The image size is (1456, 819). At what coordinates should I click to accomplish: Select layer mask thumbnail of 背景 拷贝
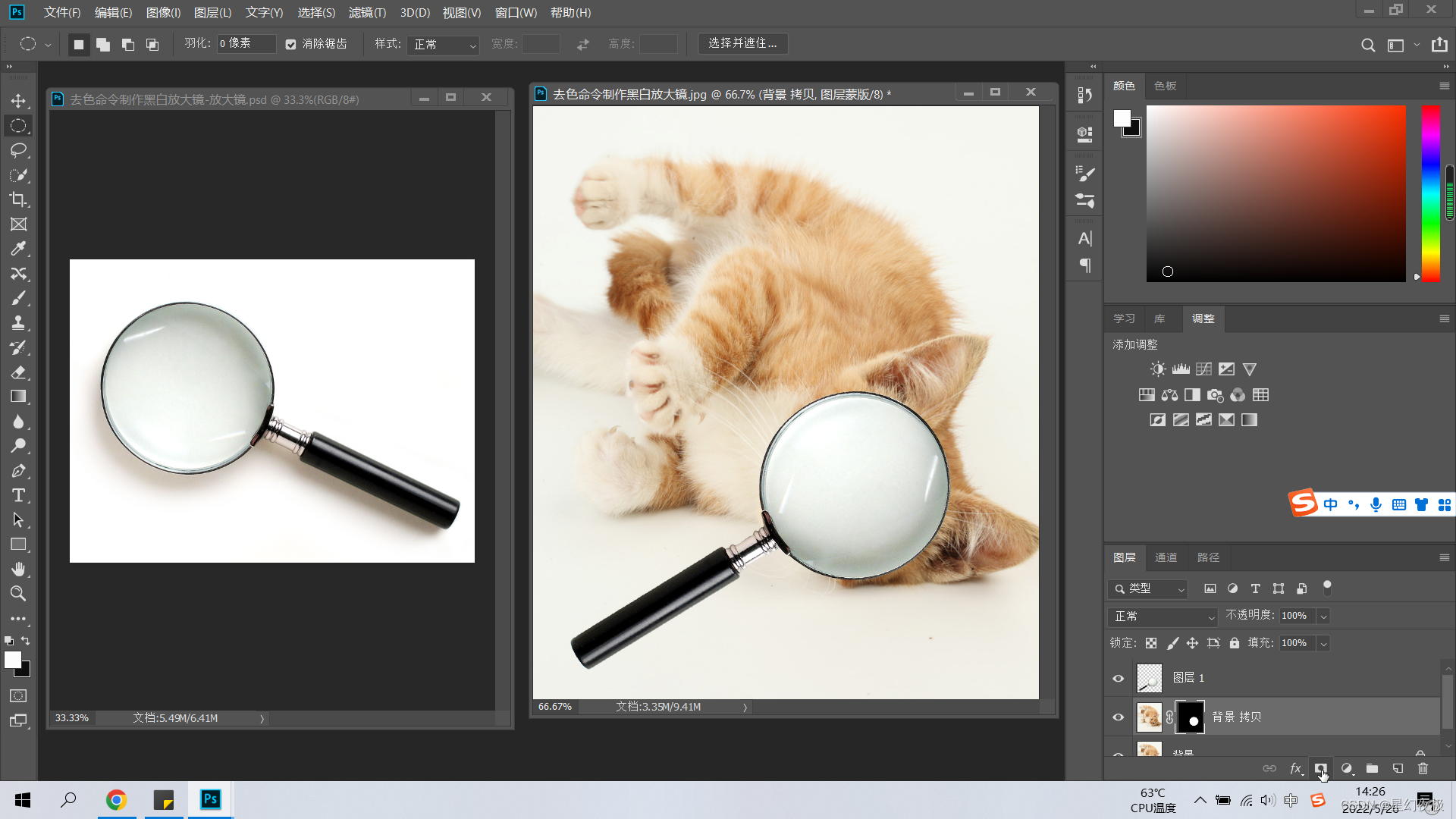1190,717
